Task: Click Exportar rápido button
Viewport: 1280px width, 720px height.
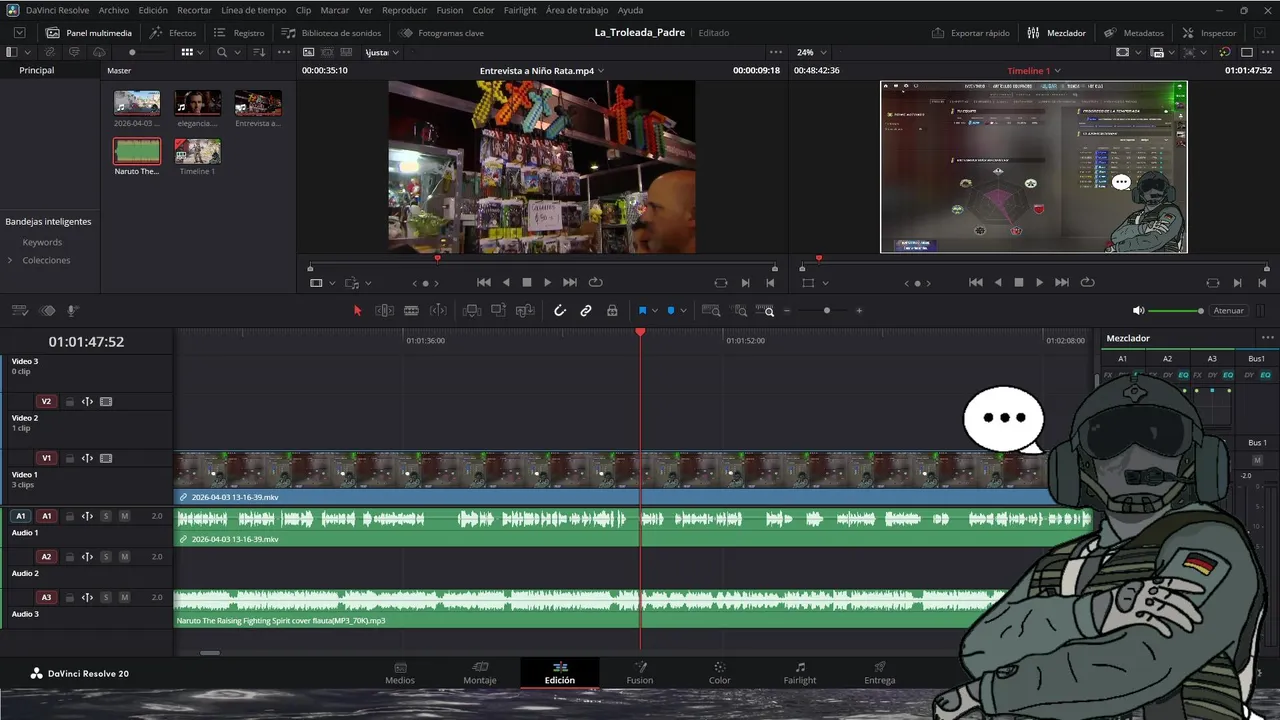Action: pos(970,33)
